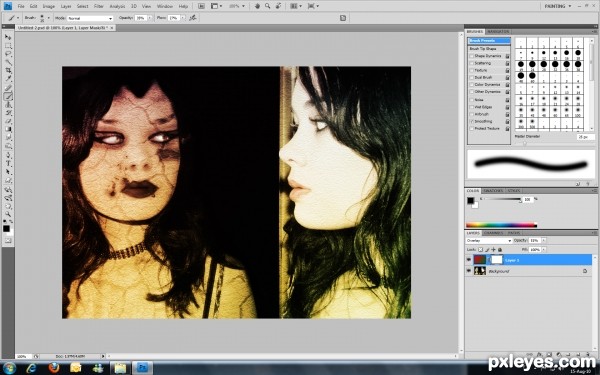This screenshot has width=600, height=375.
Task: Toggle Quick Mask mode button
Action: [8, 240]
